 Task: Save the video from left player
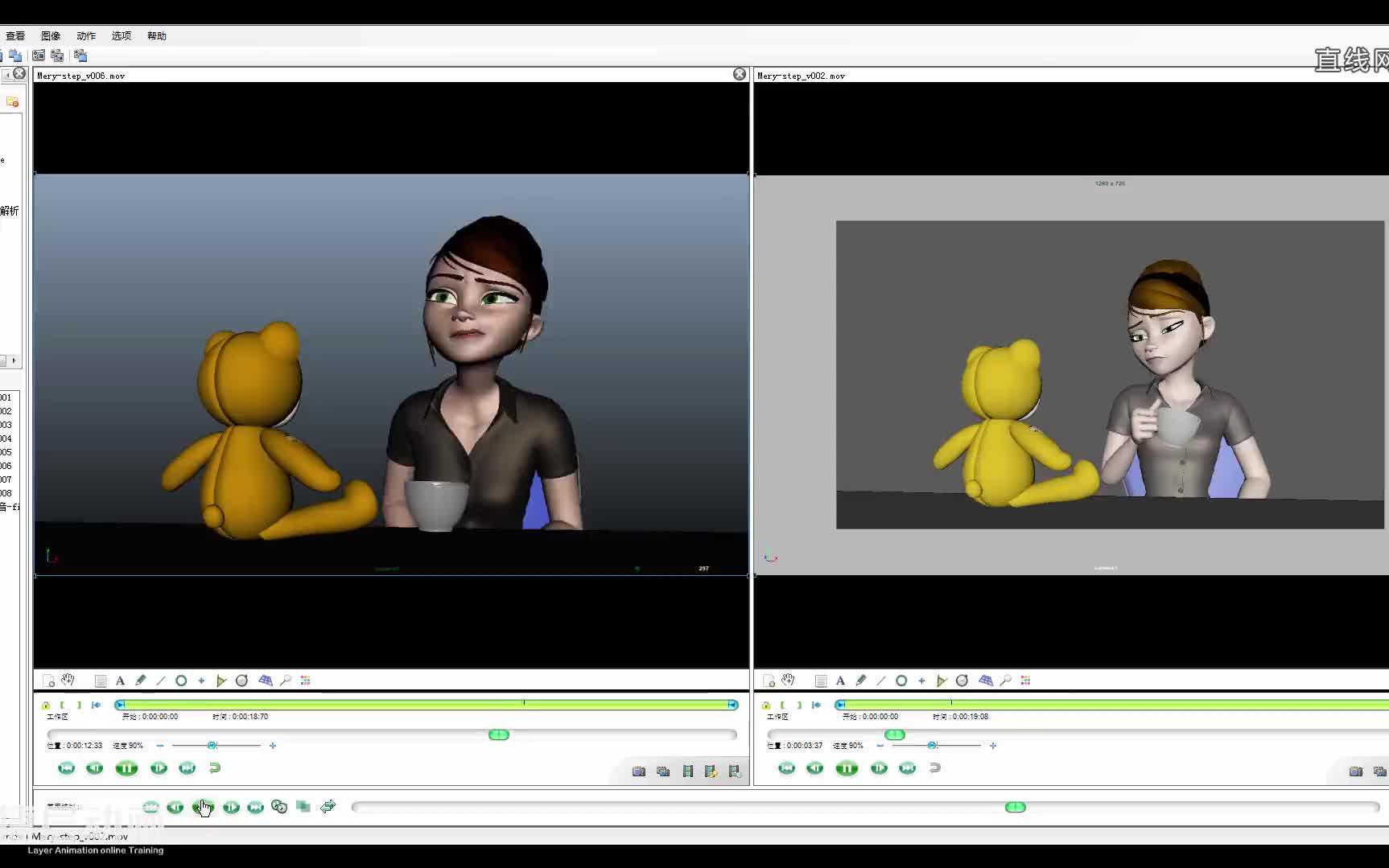point(688,771)
